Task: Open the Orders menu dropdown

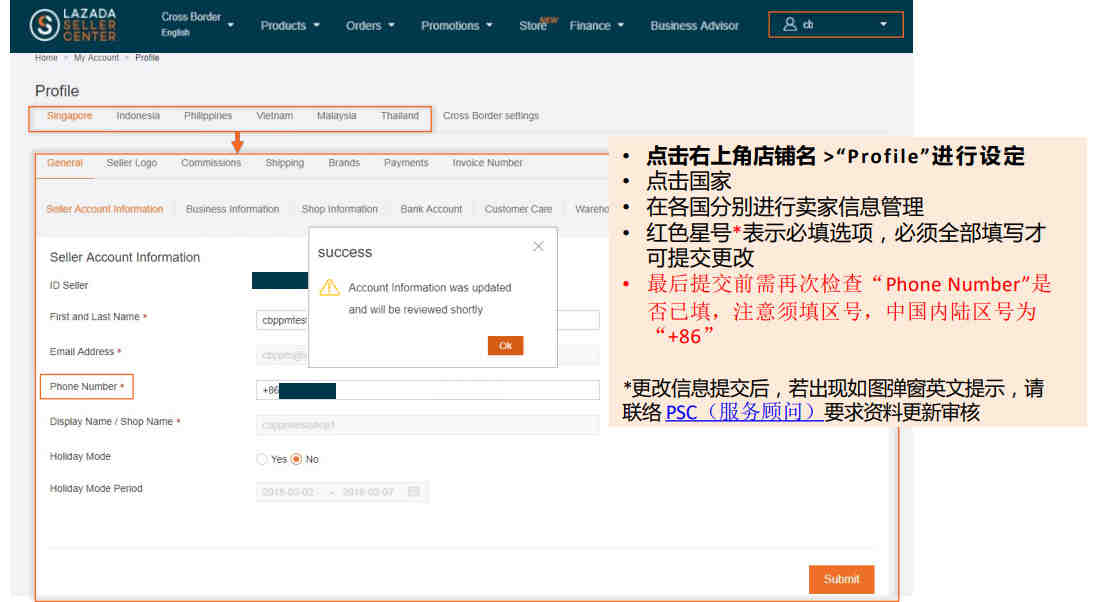Action: click(x=370, y=25)
